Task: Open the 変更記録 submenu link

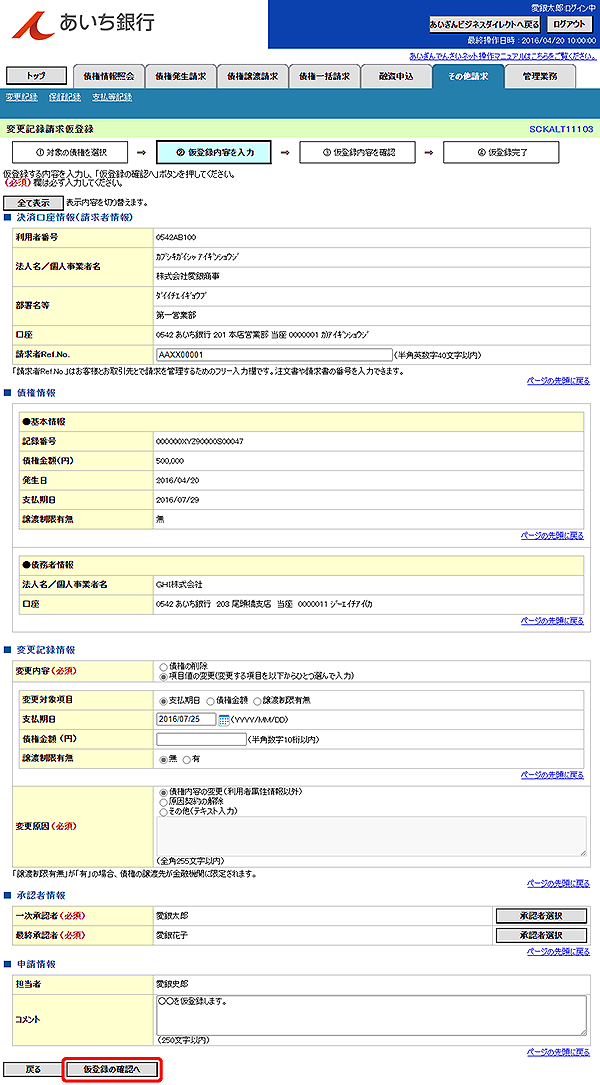Action: [21, 97]
